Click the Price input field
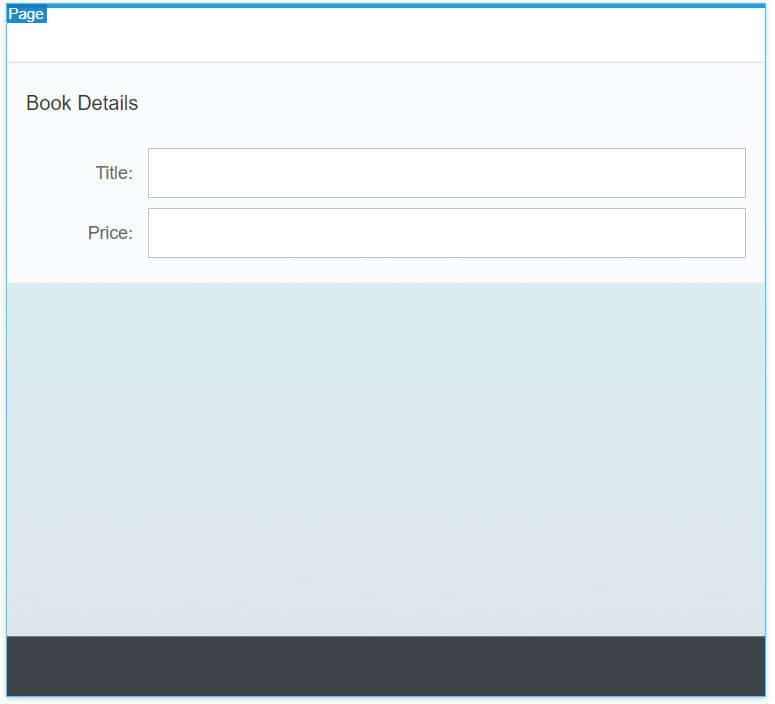Image resolution: width=775 pixels, height=704 pixels. 446,233
